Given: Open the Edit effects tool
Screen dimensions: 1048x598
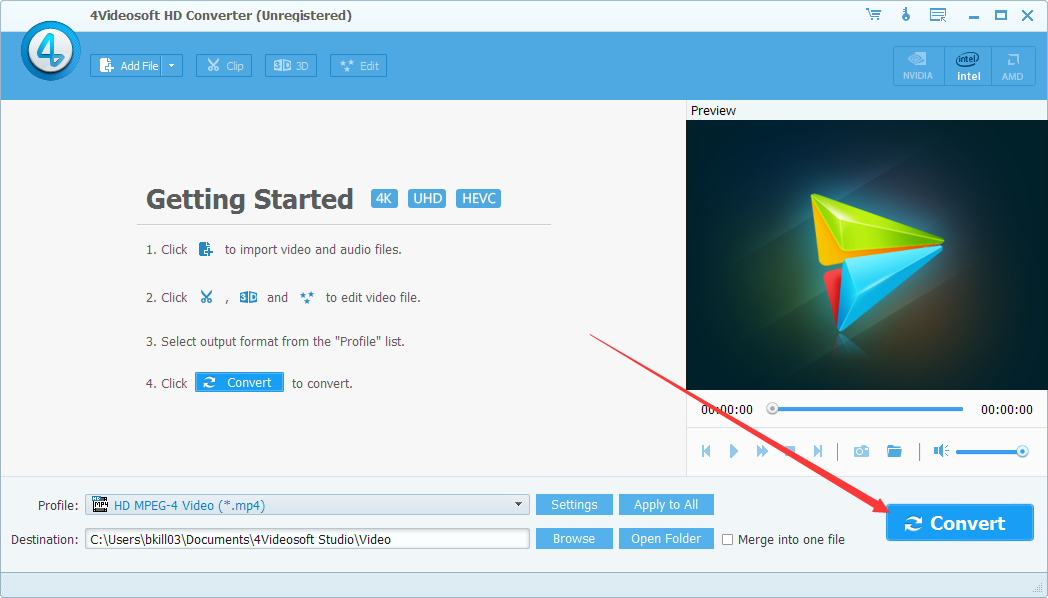Looking at the screenshot, I should pos(358,65).
